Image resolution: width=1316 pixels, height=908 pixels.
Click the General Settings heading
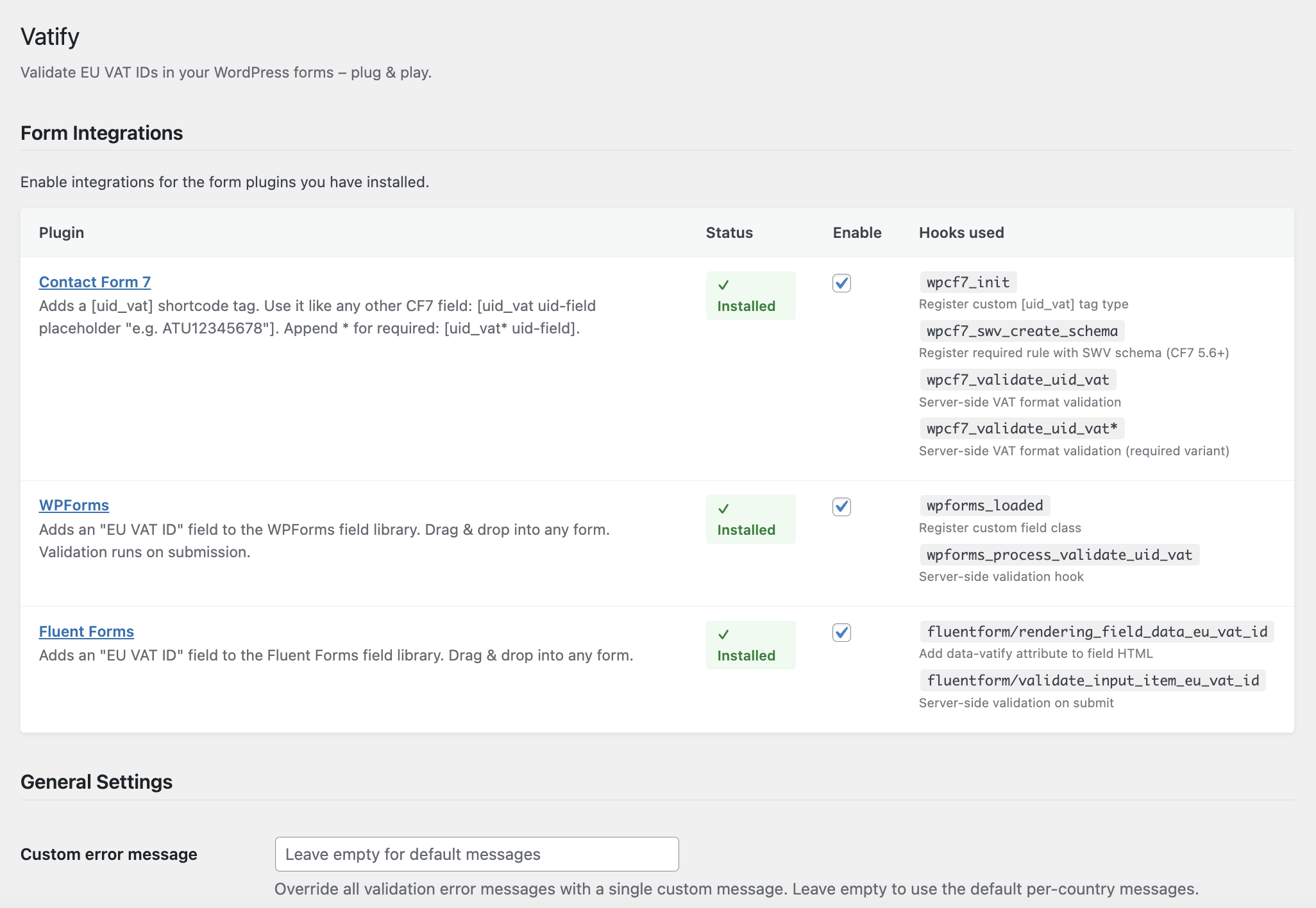point(96,782)
